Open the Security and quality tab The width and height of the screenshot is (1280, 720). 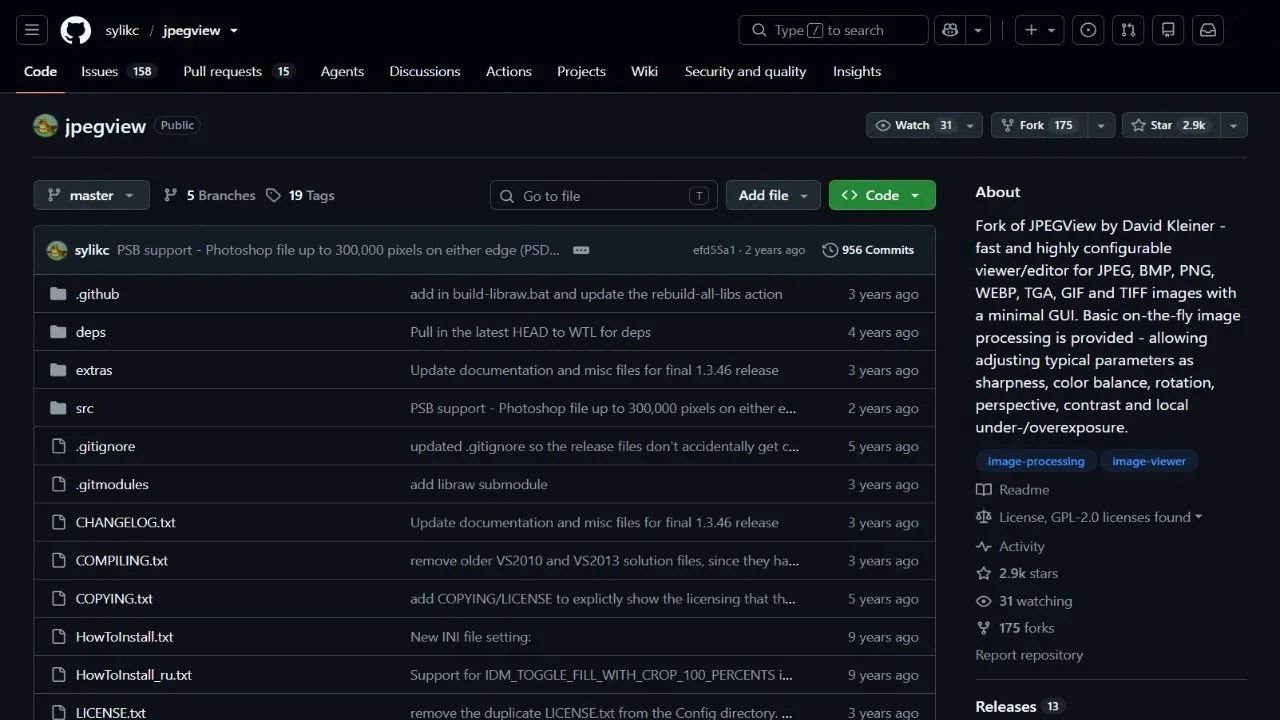click(x=745, y=71)
